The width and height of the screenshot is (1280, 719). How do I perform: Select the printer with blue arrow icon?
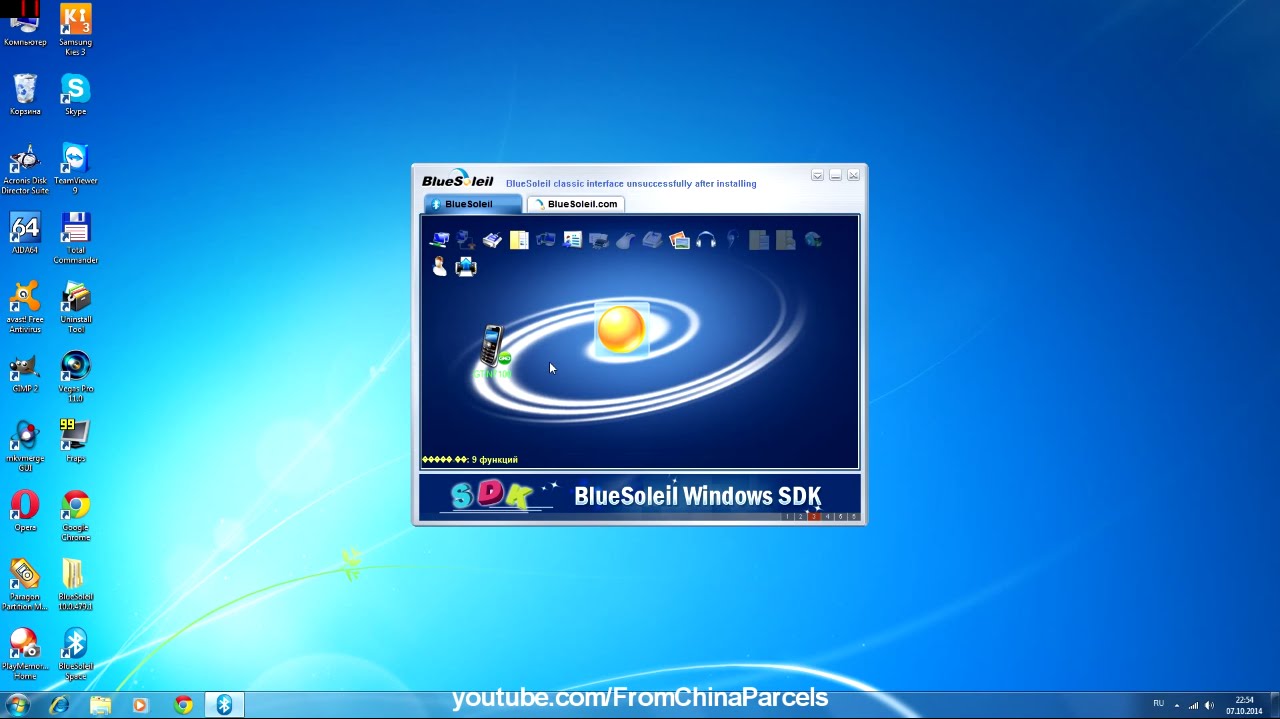pos(466,266)
